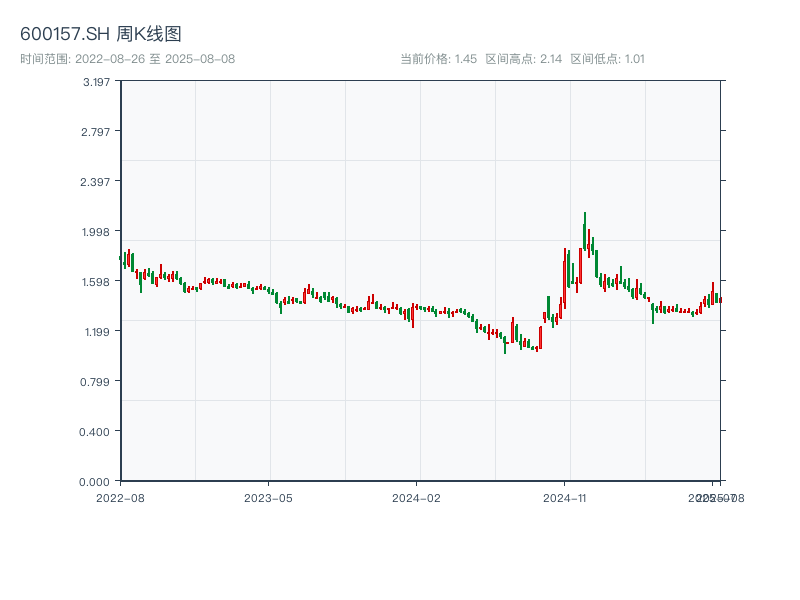The image size is (800, 600).
Task: Click the x-axis label 2022-08
Action: 120,498
